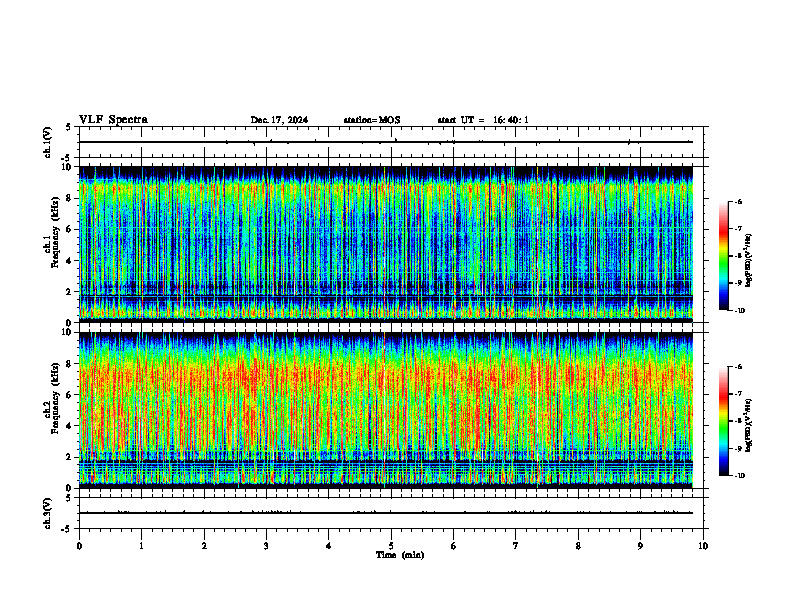792x612 pixels.
Task: Click the ch.3 voltage waveform trace
Action: click(x=386, y=513)
